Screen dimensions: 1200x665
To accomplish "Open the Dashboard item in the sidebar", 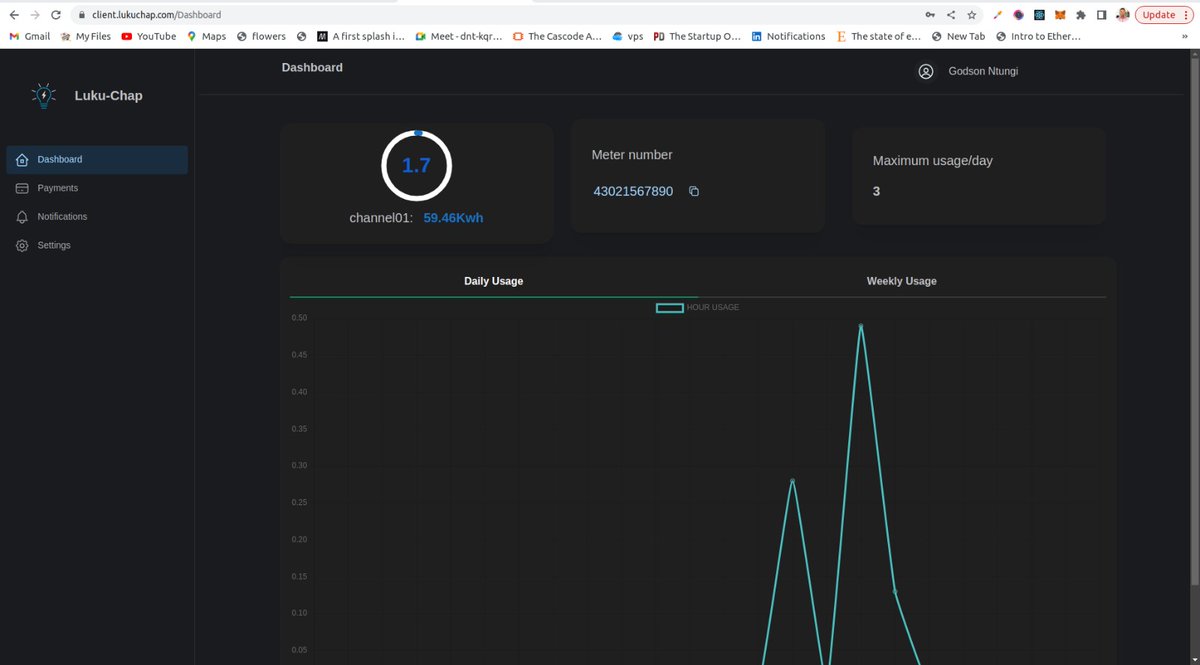I will [97, 160].
